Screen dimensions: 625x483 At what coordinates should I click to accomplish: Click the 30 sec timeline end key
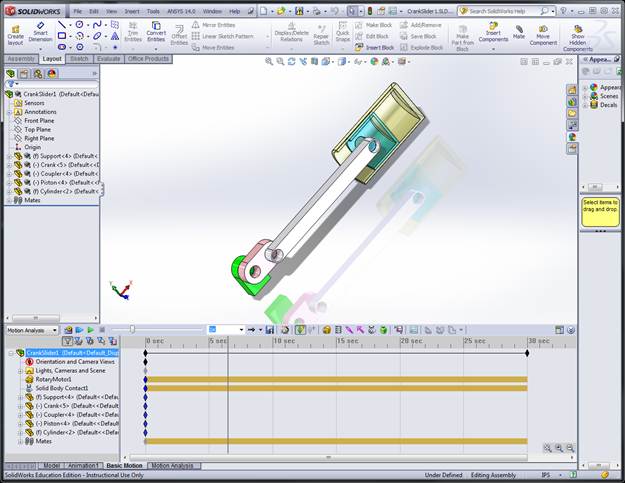click(x=526, y=352)
